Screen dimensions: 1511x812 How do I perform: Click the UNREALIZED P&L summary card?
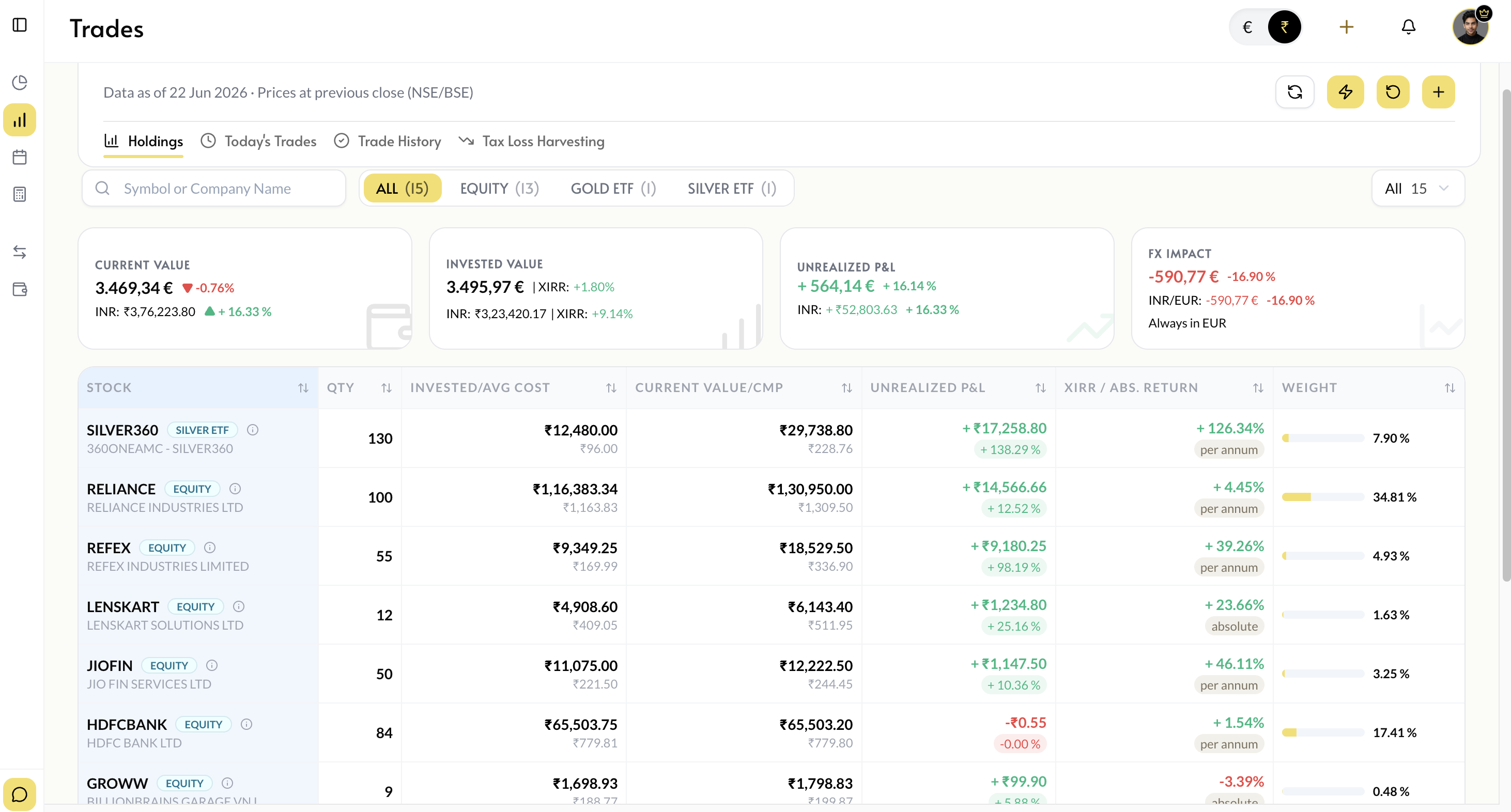point(947,288)
